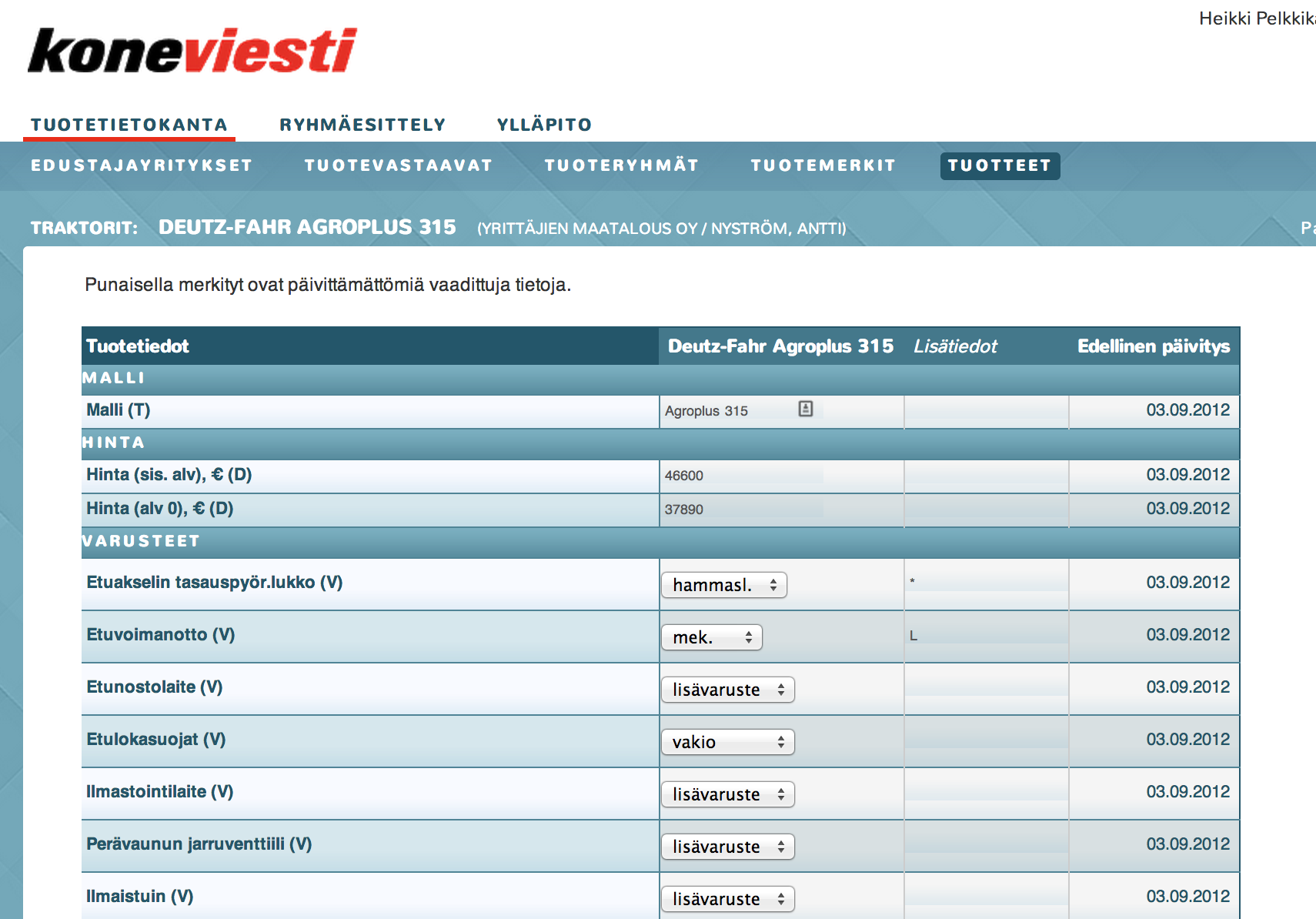This screenshot has height=919, width=1316.
Task: Expand the Etunostolaite lisävaruste dropdown
Action: (728, 690)
